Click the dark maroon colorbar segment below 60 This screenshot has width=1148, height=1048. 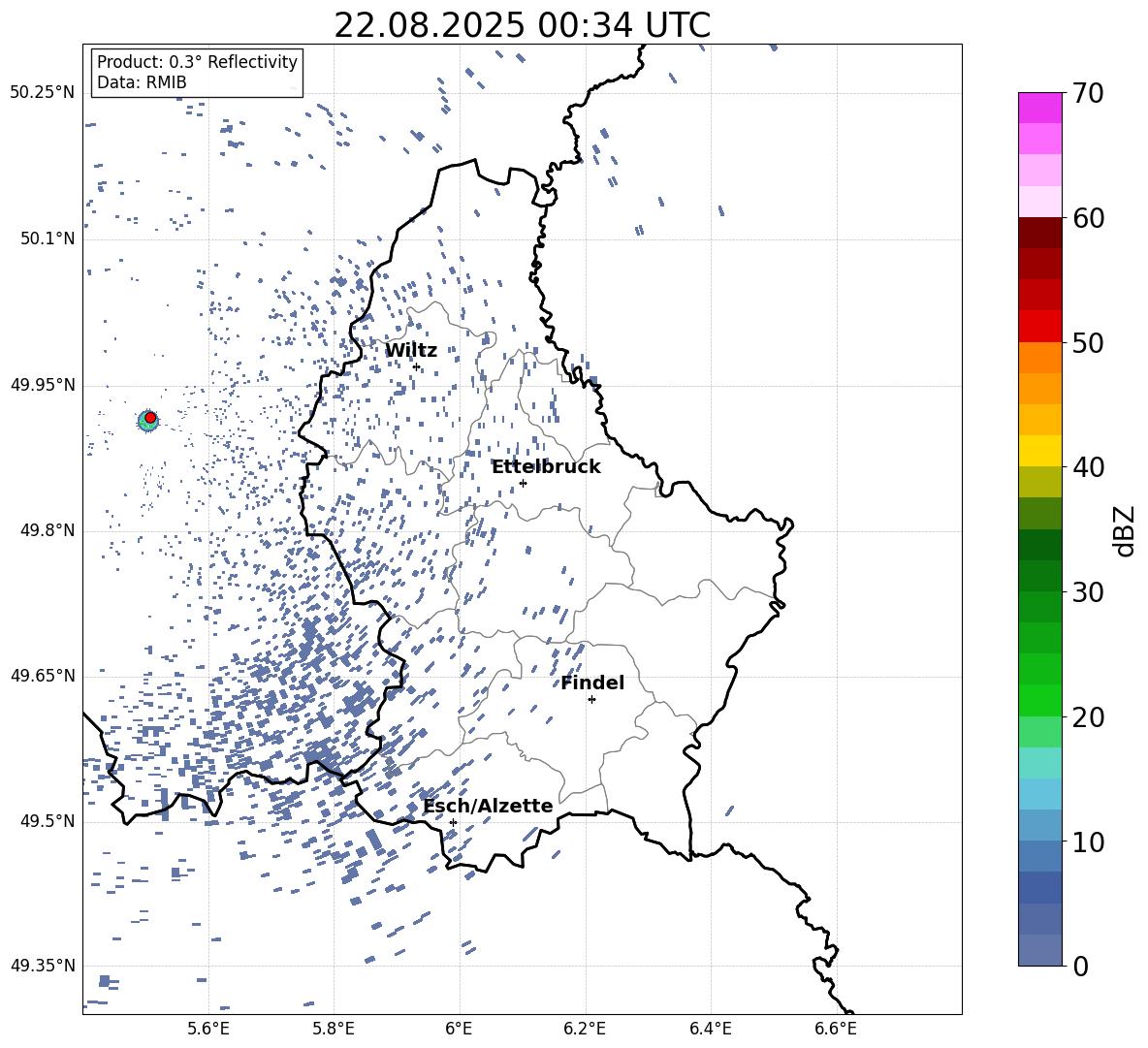[1039, 233]
